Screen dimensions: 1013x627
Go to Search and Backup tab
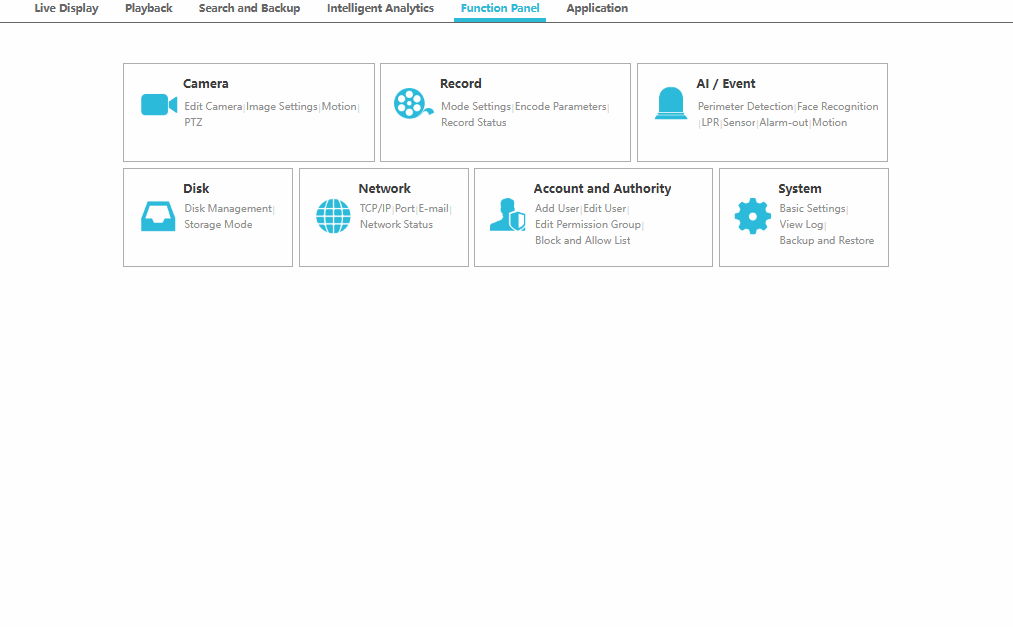[x=249, y=9]
